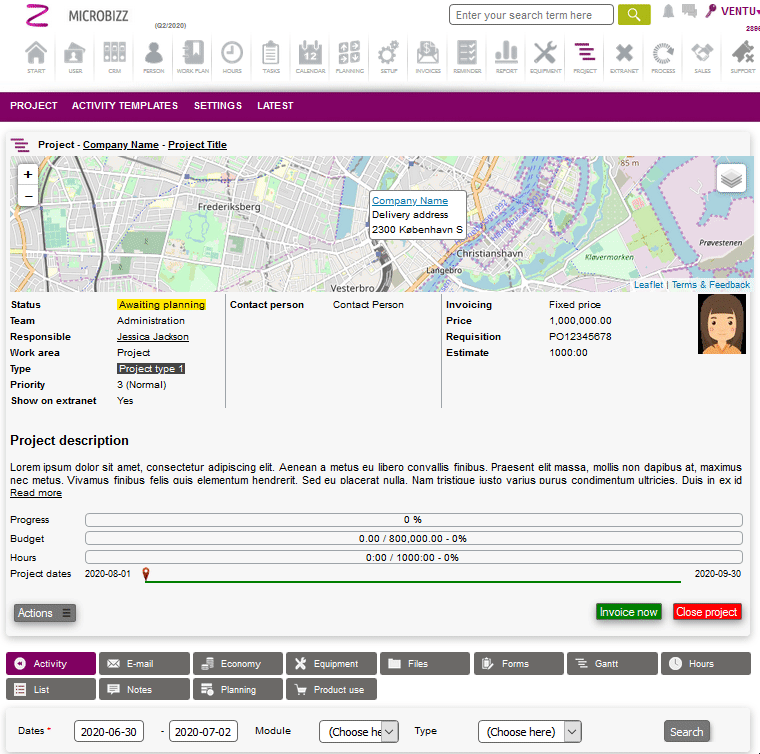Open the Equipment module in top toolbar
760x754 pixels.
point(545,56)
